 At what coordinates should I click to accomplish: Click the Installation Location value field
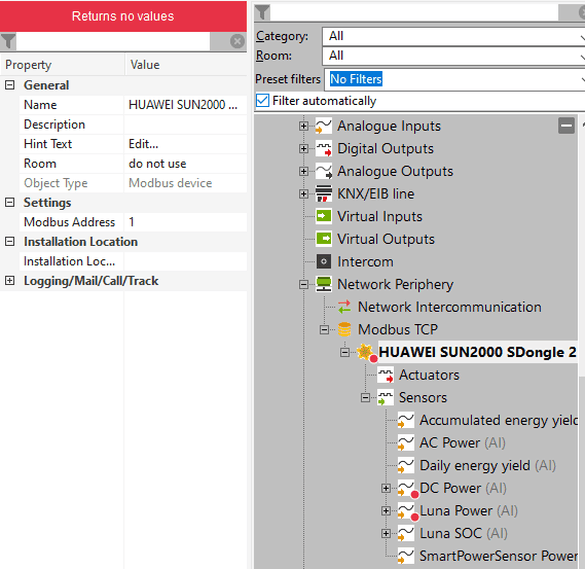point(185,261)
